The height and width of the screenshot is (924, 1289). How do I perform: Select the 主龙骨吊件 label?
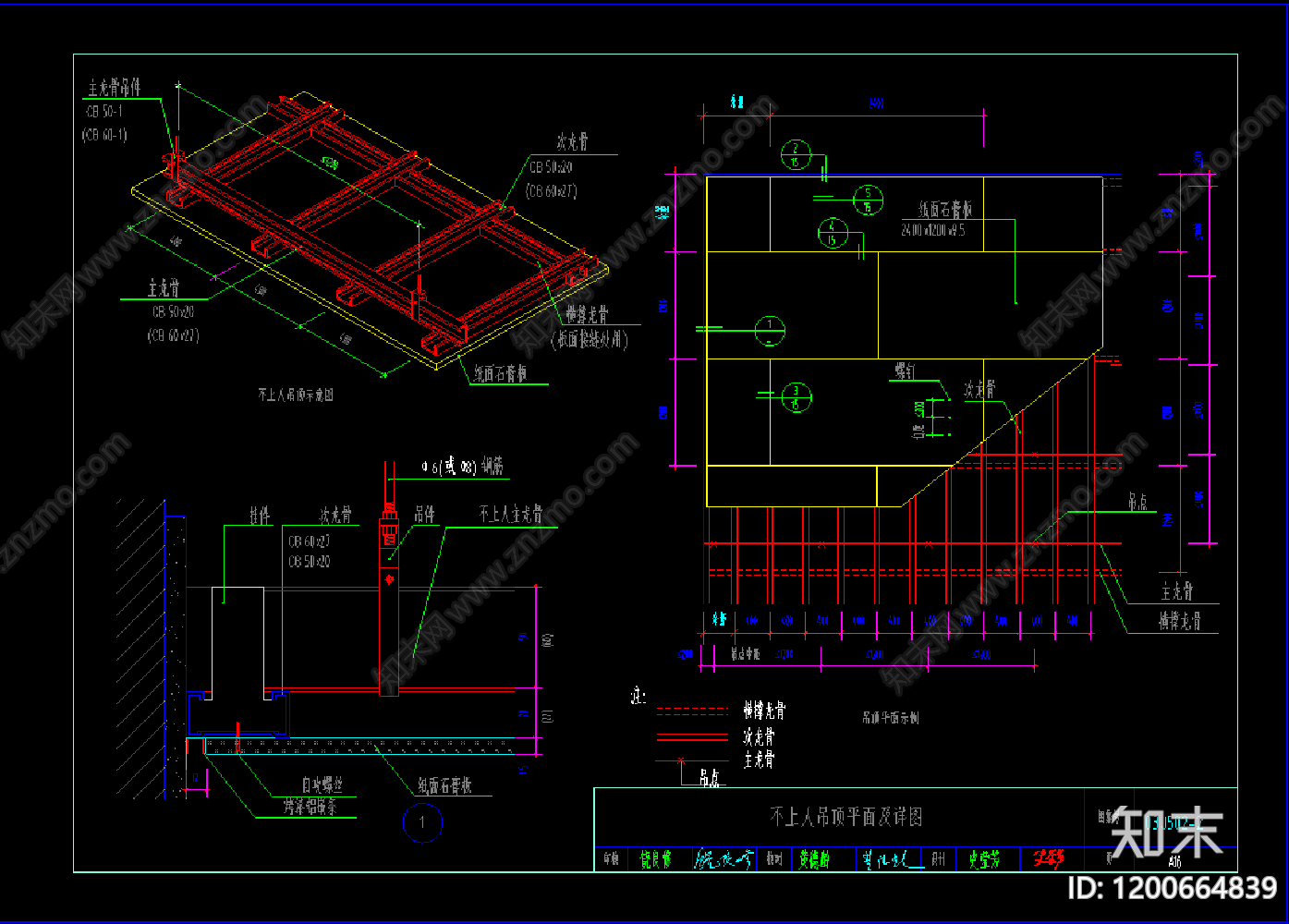pyautogui.click(x=115, y=88)
